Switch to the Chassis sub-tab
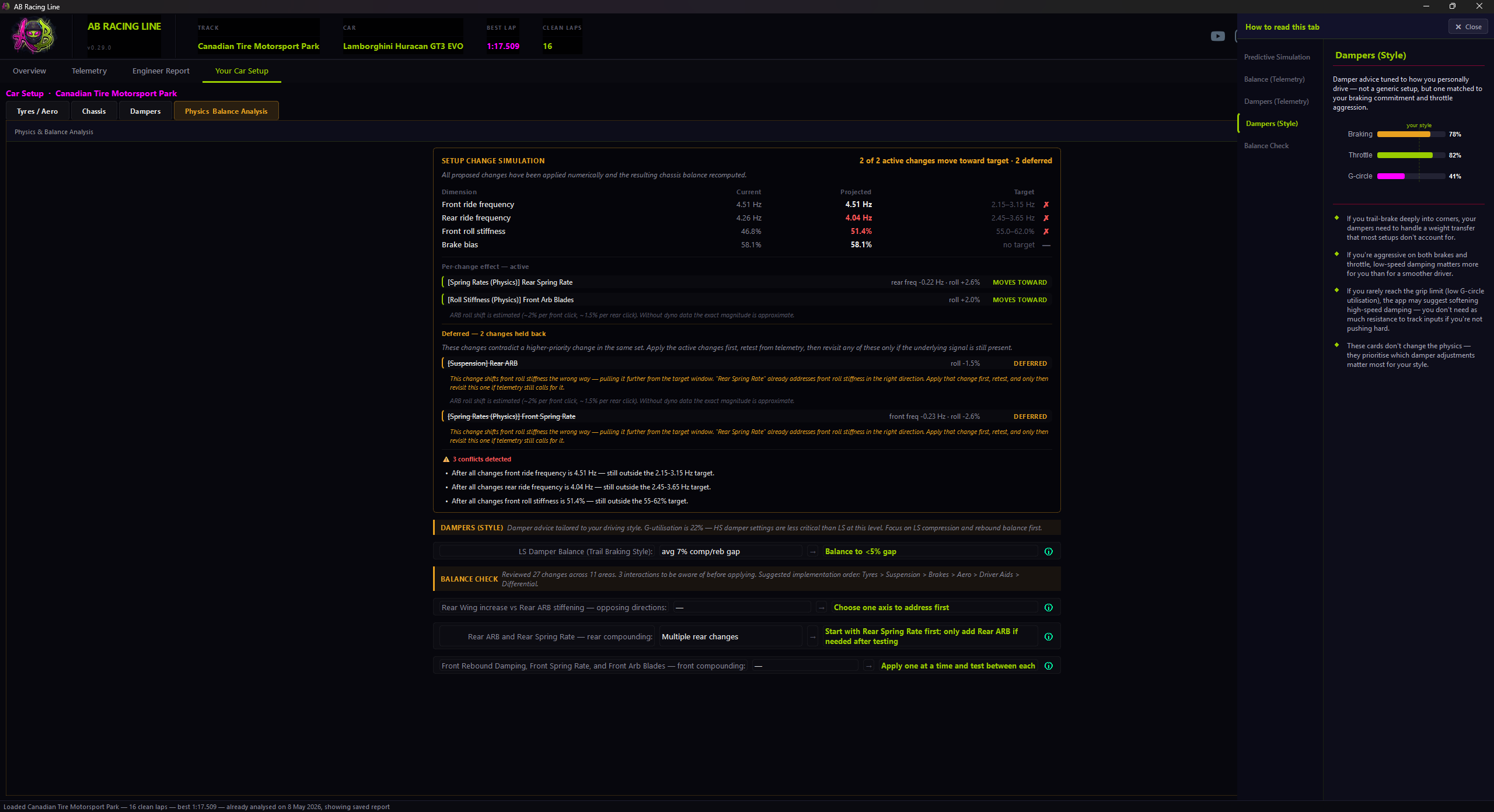 pyautogui.click(x=94, y=111)
